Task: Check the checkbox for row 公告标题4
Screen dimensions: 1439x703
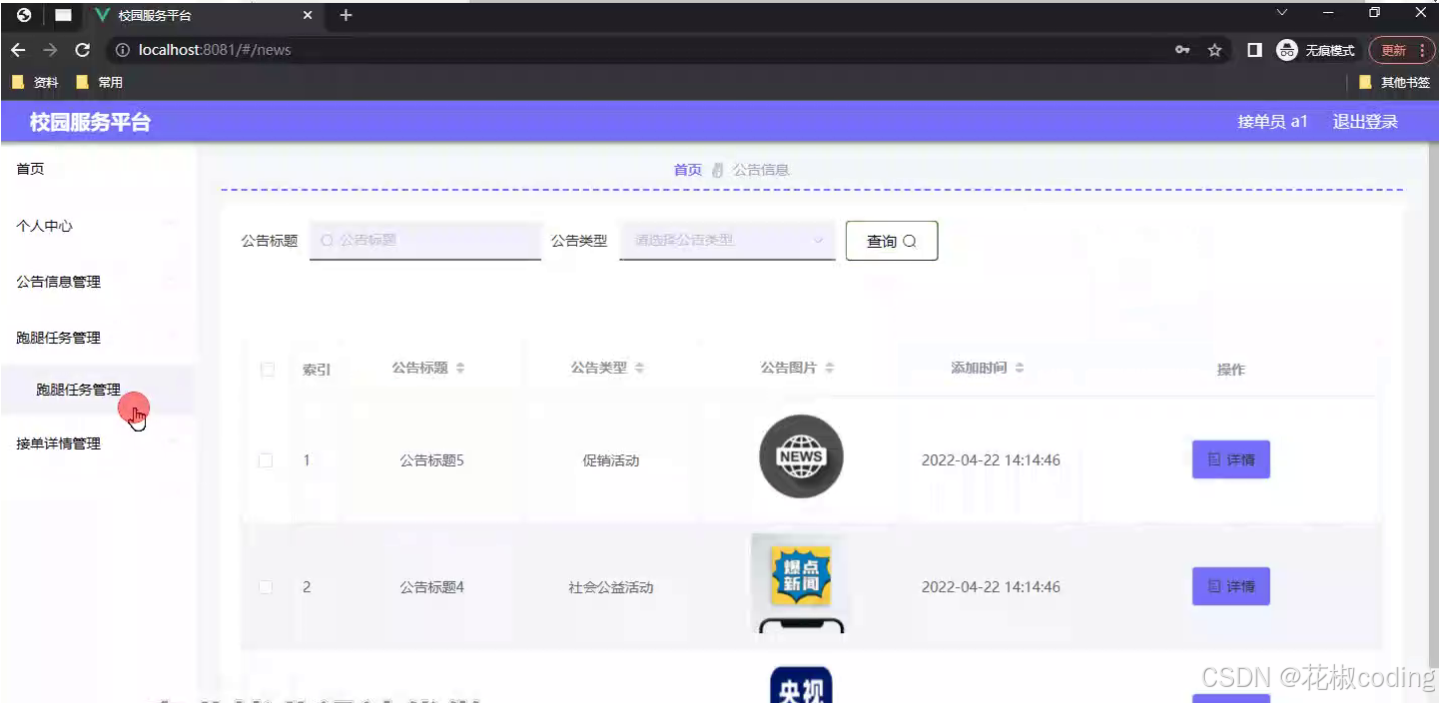Action: 266,587
